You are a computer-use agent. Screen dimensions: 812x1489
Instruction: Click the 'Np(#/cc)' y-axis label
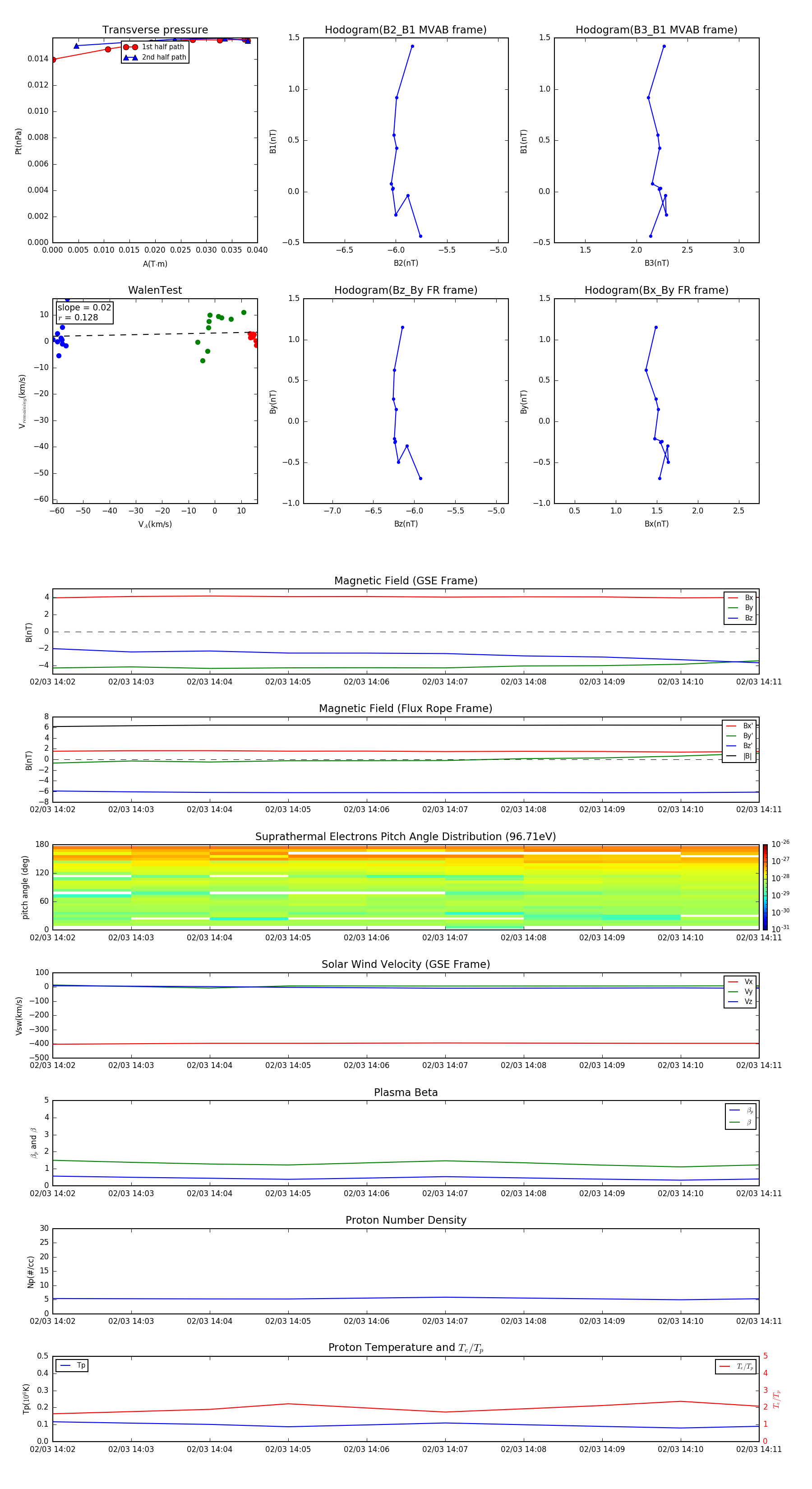coord(31,1272)
